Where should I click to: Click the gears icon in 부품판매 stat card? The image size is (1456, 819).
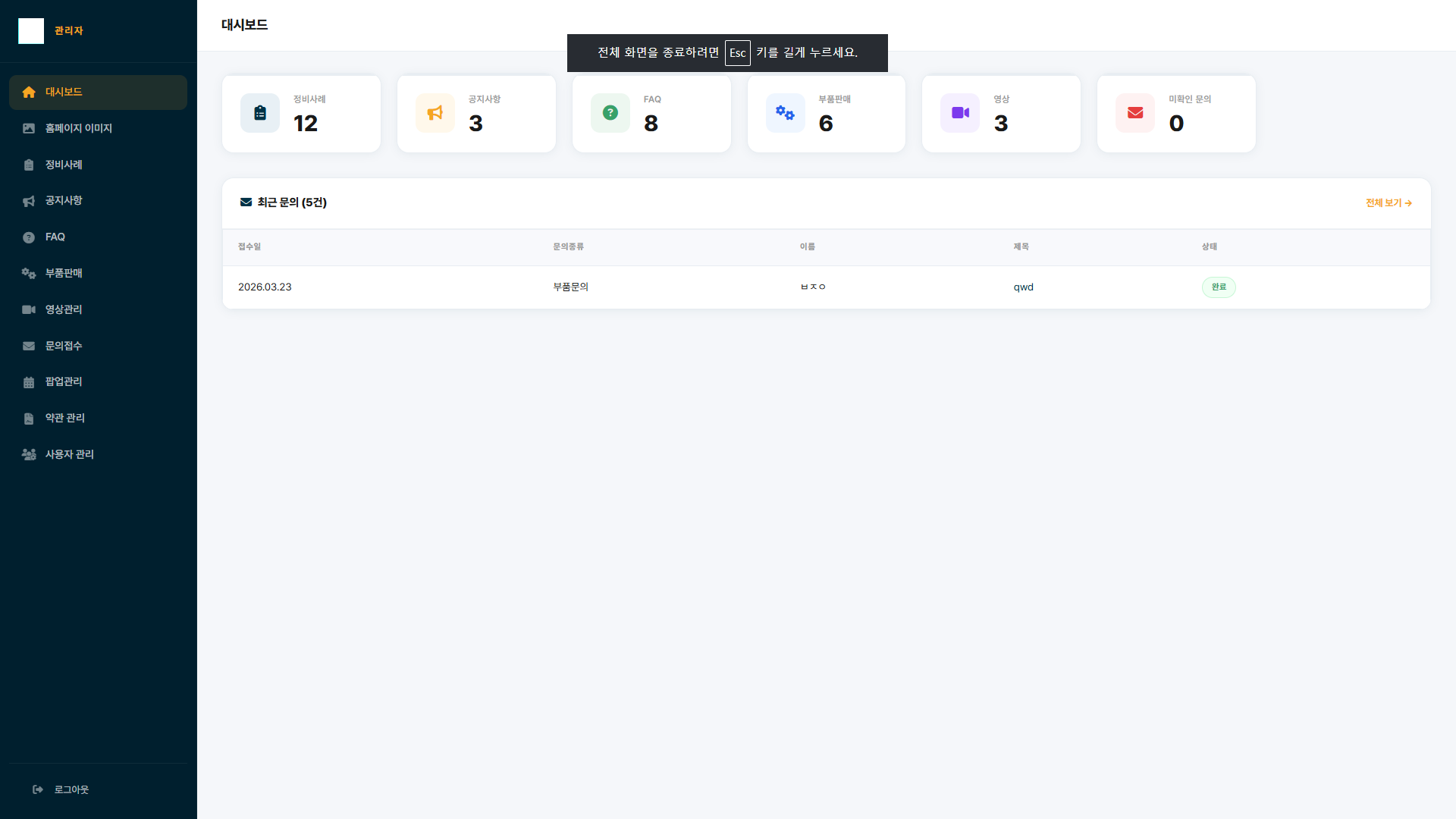coord(785,113)
